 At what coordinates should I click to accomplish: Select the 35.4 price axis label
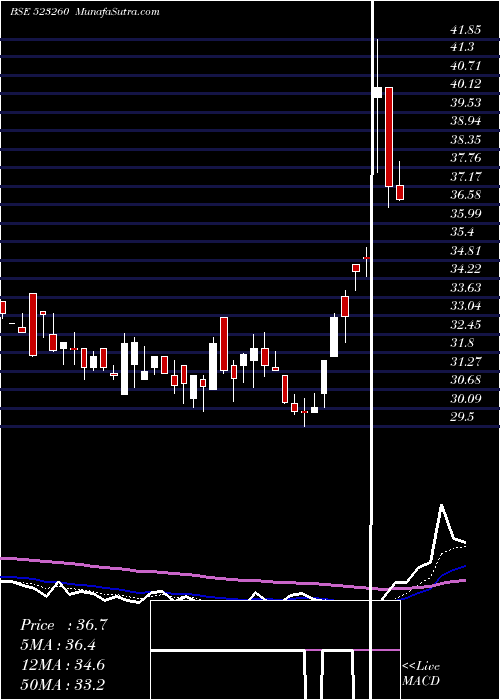[462, 232]
